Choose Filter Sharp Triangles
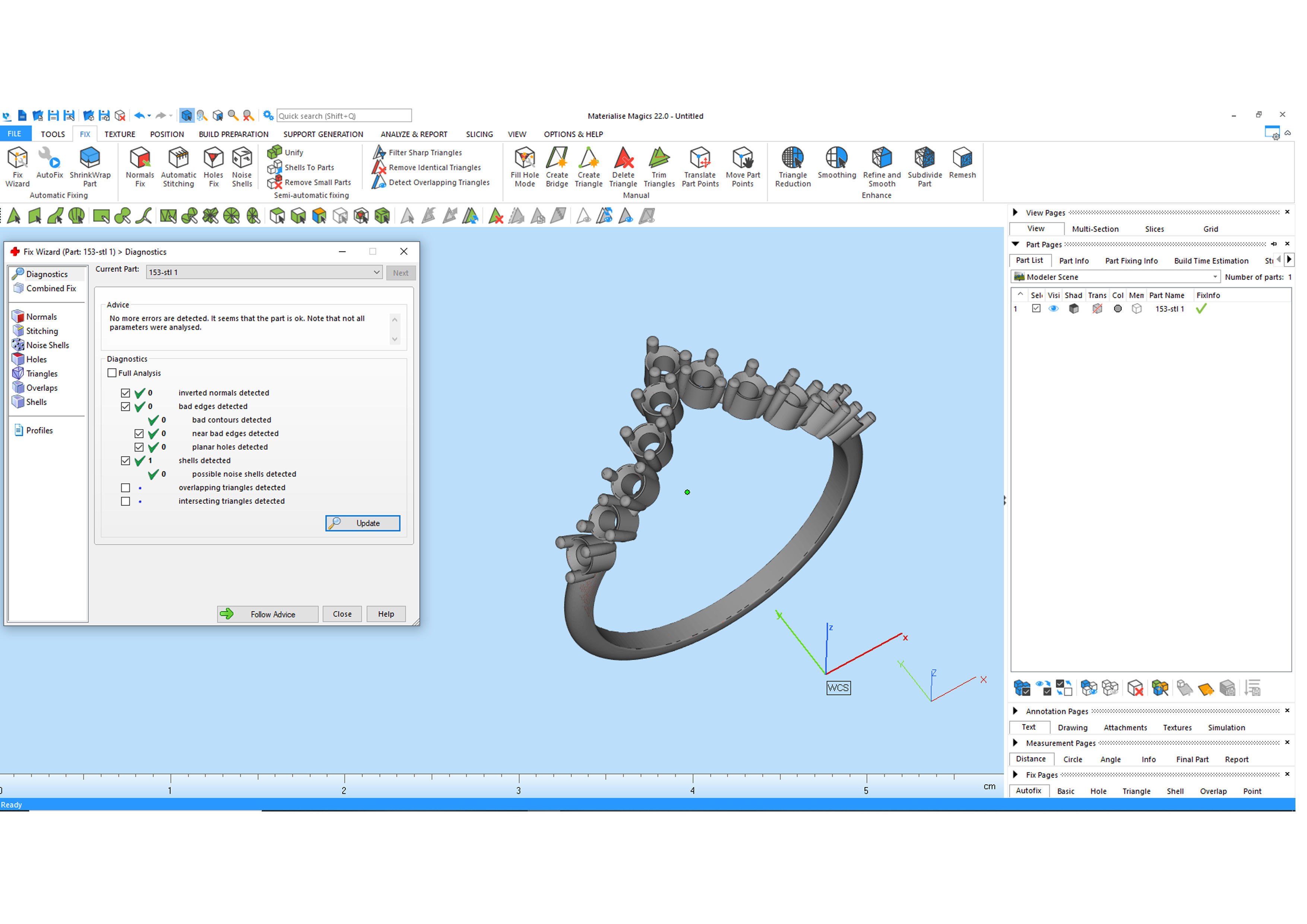 (417, 153)
